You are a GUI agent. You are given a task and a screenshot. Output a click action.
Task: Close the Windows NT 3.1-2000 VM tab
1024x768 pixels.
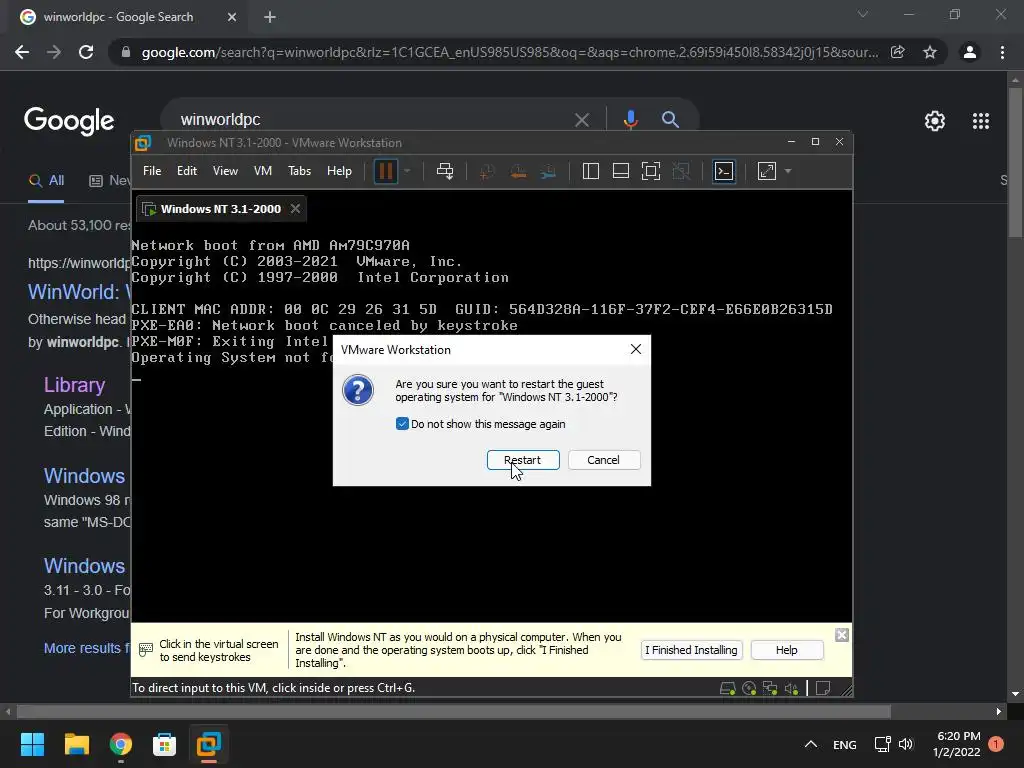click(x=295, y=208)
